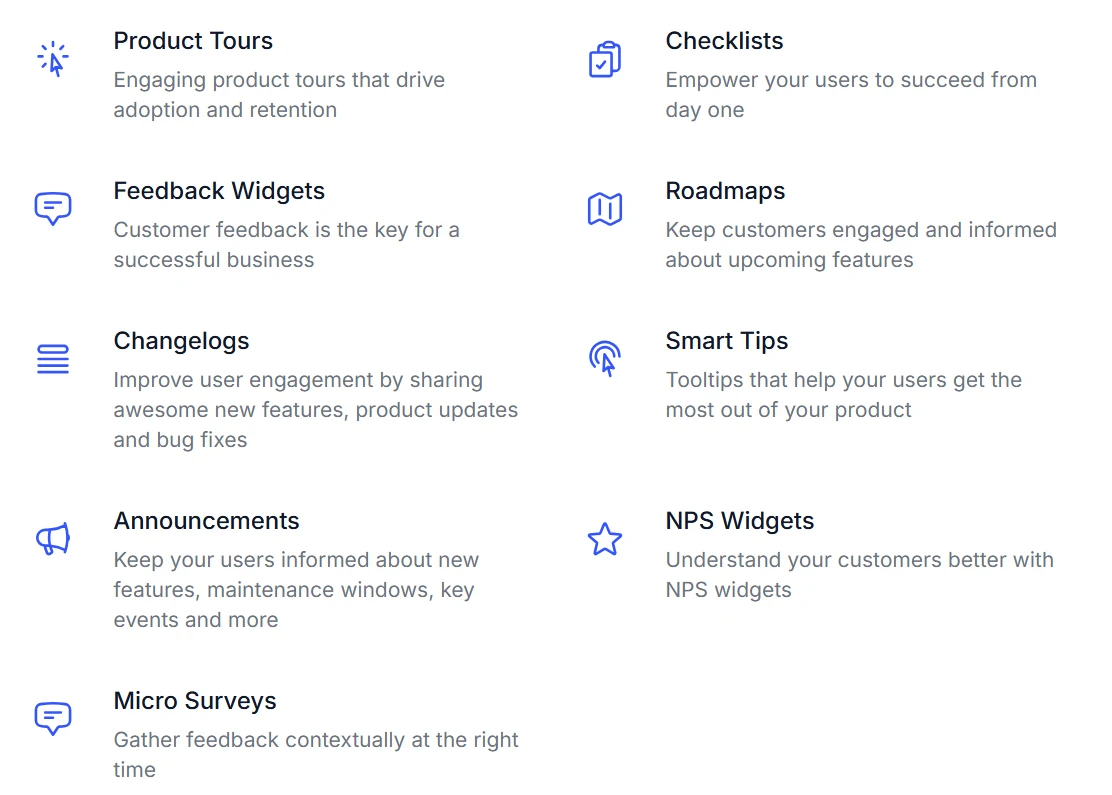Click the Smart Tips pointer icon

coord(605,359)
